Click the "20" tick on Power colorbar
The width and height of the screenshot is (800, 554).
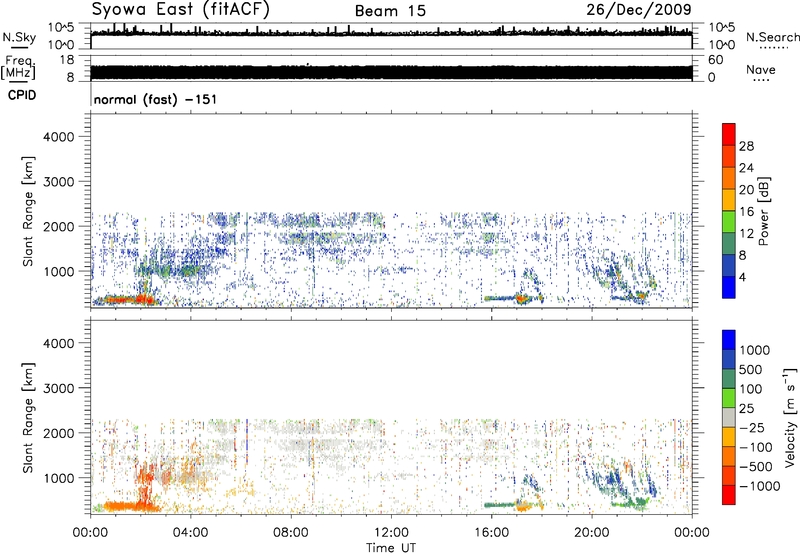[x=746, y=190]
